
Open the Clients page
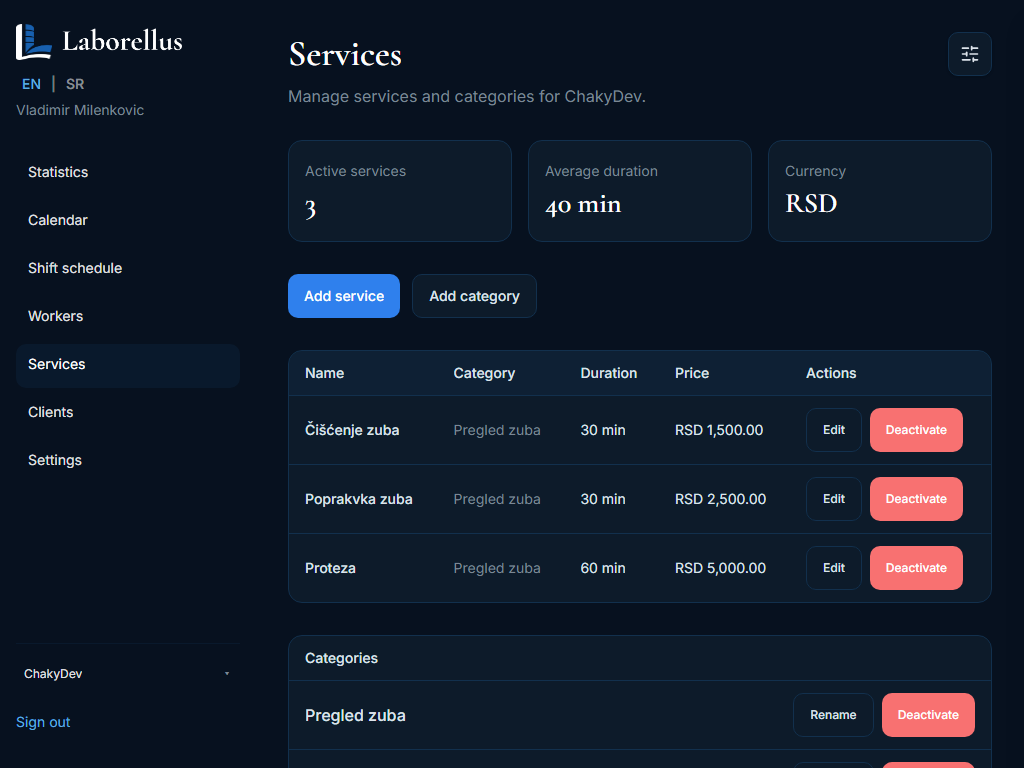[128, 412]
